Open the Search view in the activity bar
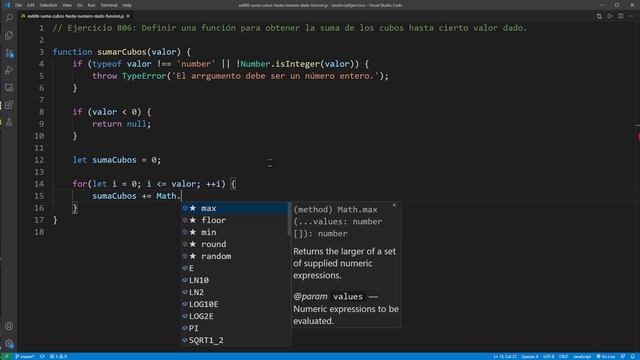The image size is (640, 360). pyautogui.click(x=9, y=18)
